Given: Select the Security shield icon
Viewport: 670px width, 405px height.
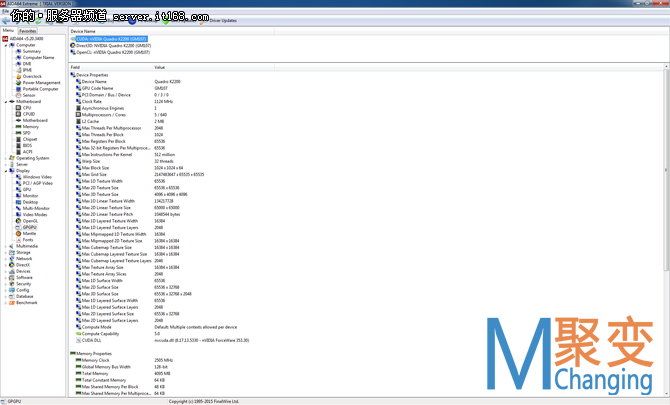Looking at the screenshot, I should pos(12,284).
